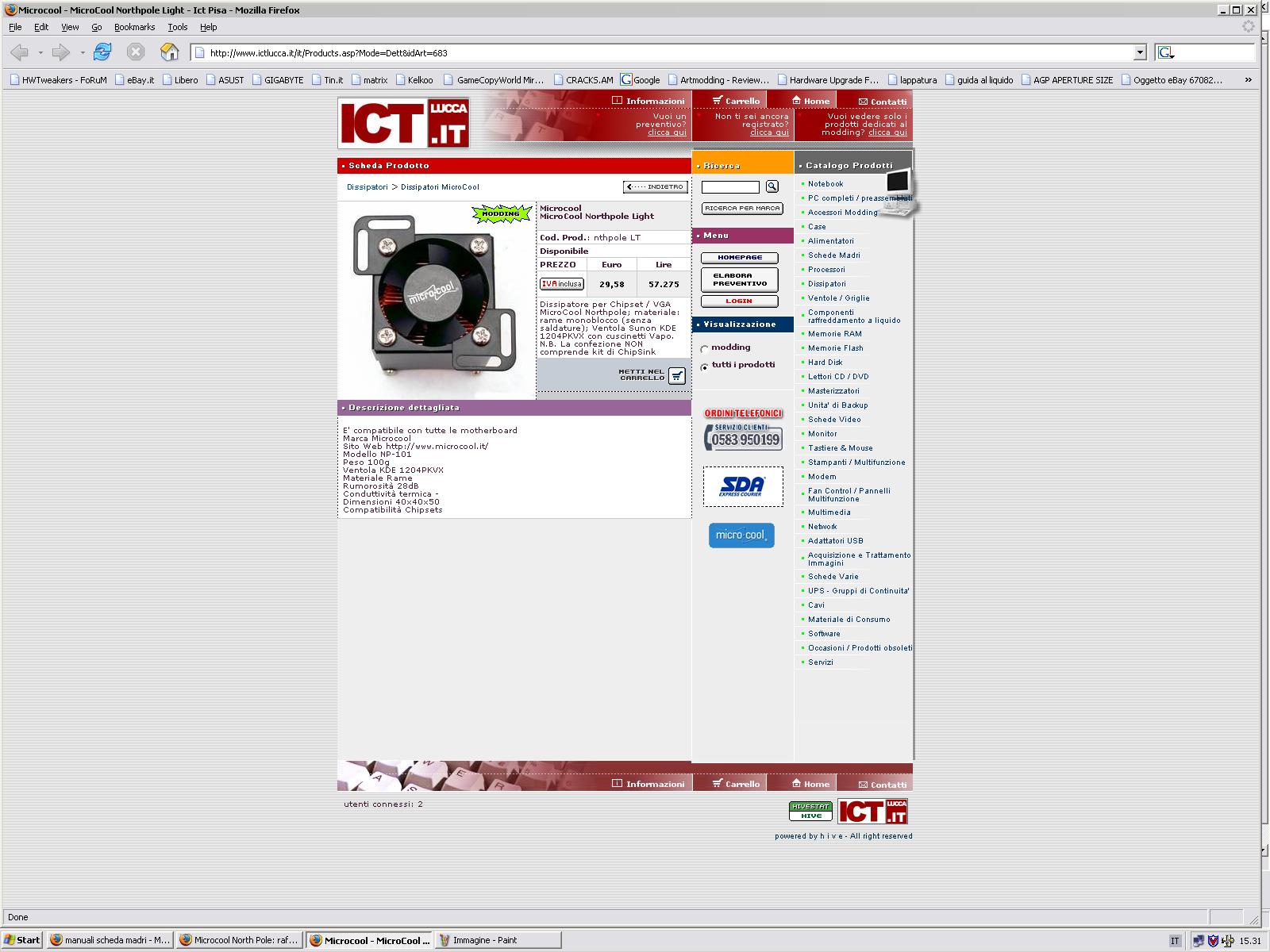The height and width of the screenshot is (952, 1270).
Task: Open the View menu
Action: (x=70, y=27)
